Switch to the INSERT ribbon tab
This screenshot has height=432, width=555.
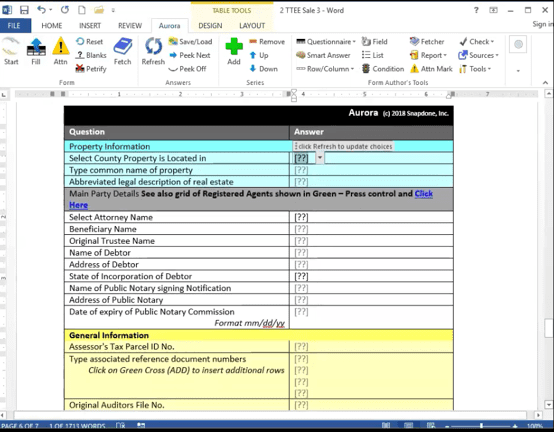(90, 25)
